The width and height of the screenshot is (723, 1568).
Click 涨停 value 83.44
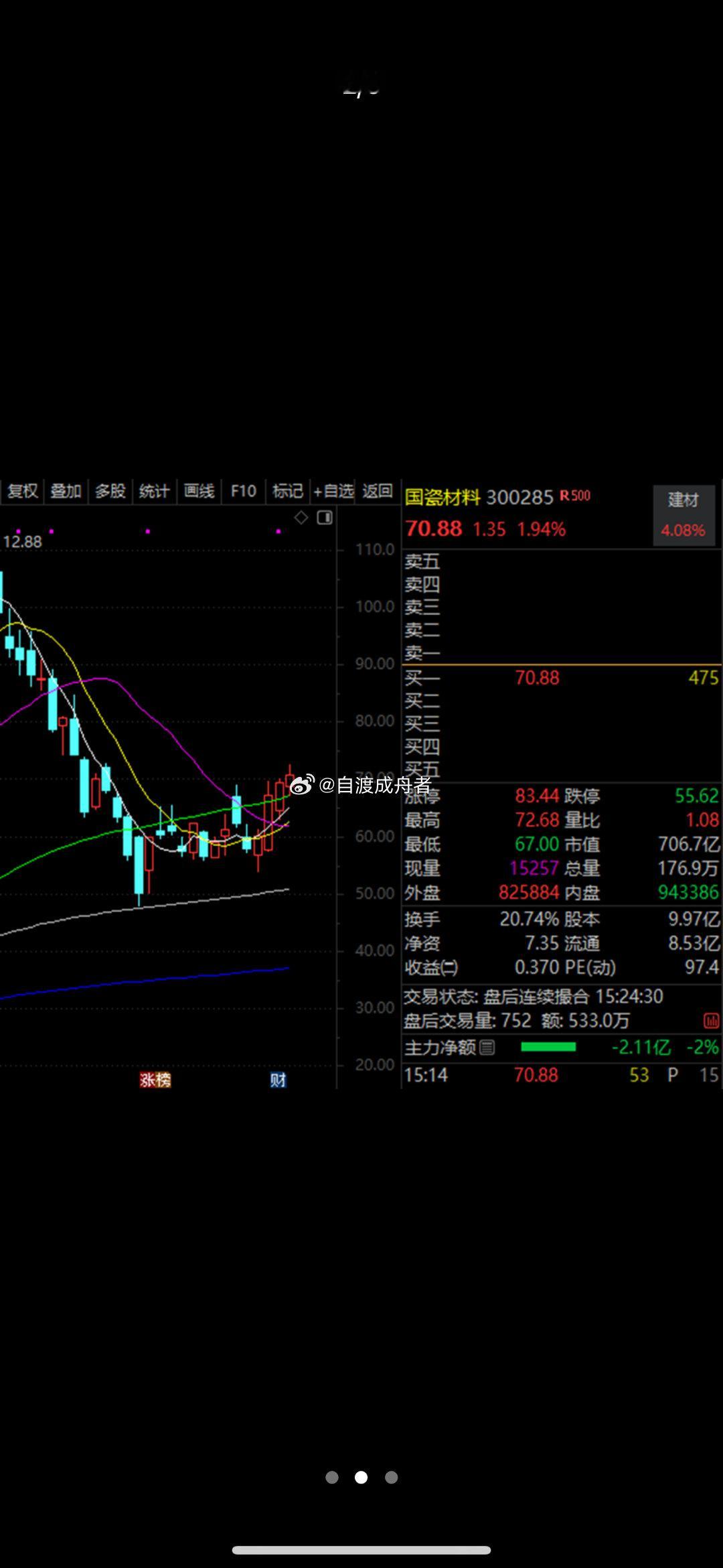(537, 796)
